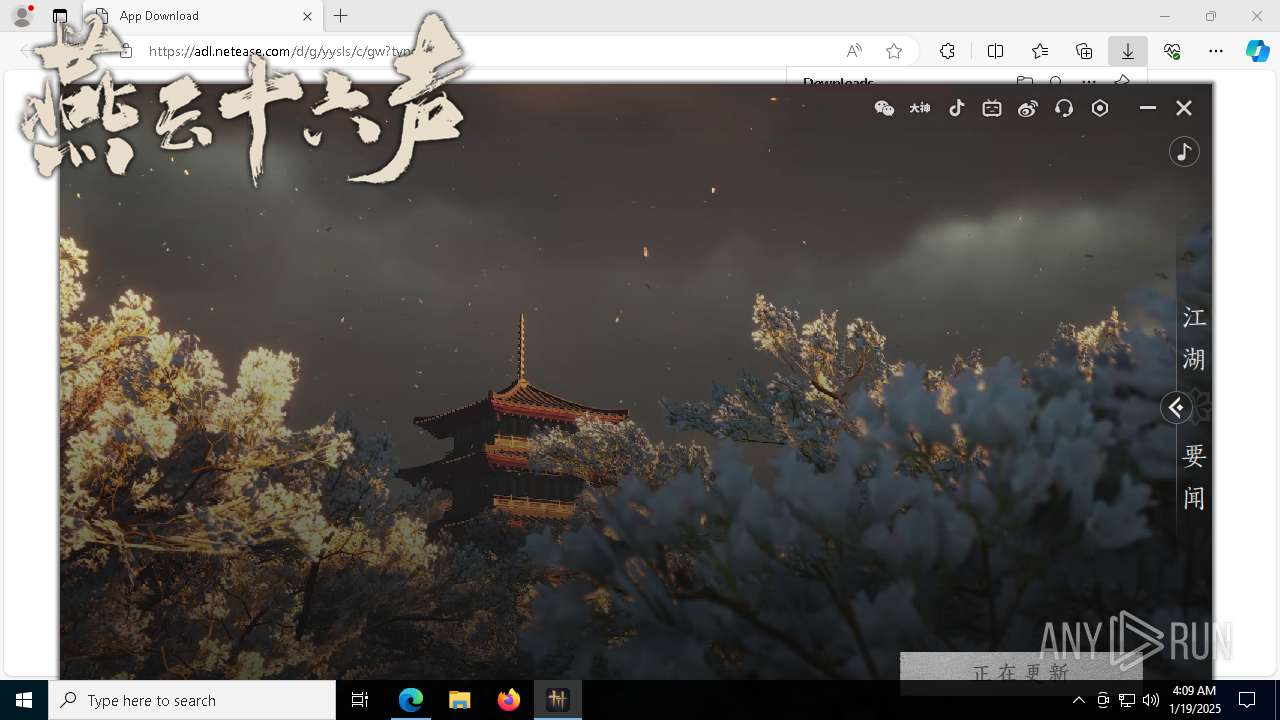This screenshot has height=720, width=1280.
Task: Open network status in system tray
Action: coord(1127,700)
